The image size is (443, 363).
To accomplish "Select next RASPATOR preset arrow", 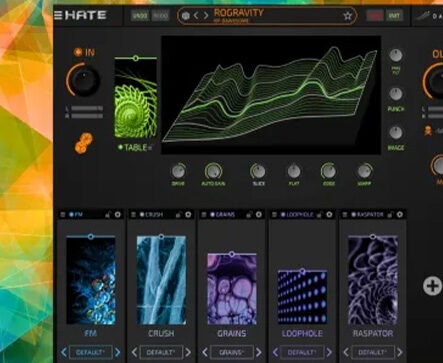I will 400,352.
